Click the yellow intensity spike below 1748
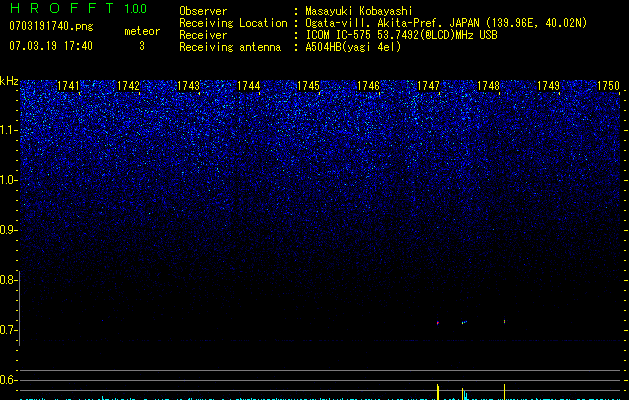Image resolution: width=629 pixels, height=400 pixels. [x=504, y=392]
